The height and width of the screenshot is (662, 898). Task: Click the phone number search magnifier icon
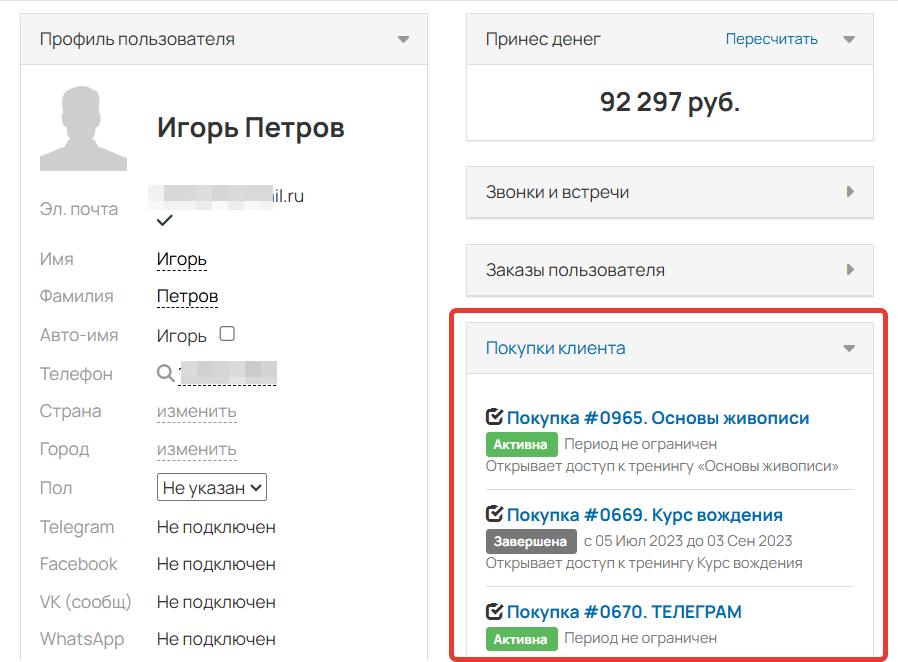pyautogui.click(x=166, y=372)
